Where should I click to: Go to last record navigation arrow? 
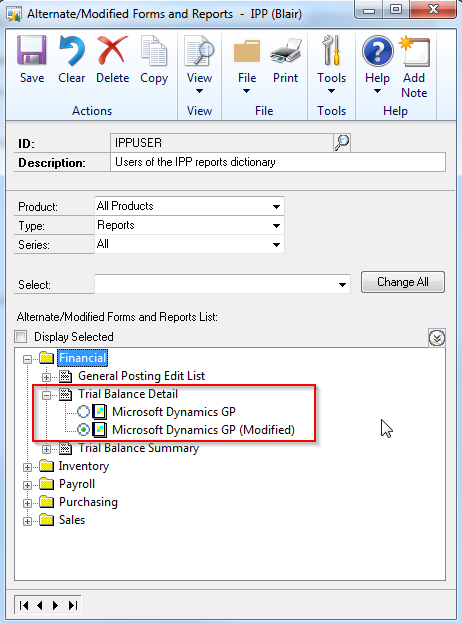point(72,605)
